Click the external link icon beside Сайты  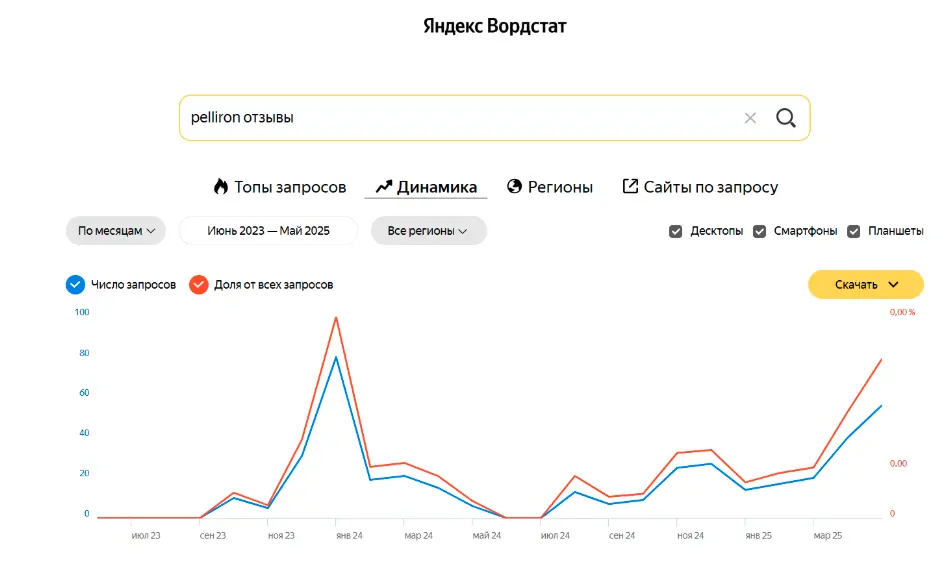[630, 186]
